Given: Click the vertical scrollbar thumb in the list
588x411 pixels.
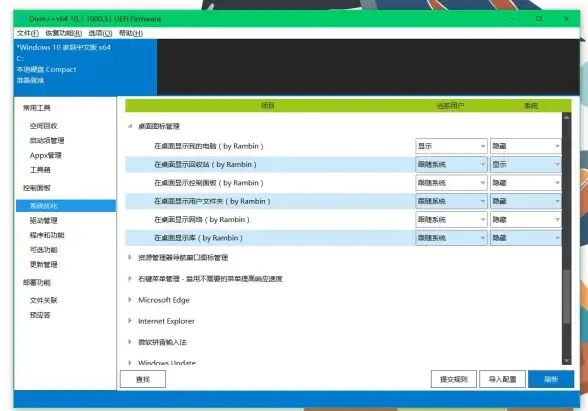Looking at the screenshot, I should [567, 296].
